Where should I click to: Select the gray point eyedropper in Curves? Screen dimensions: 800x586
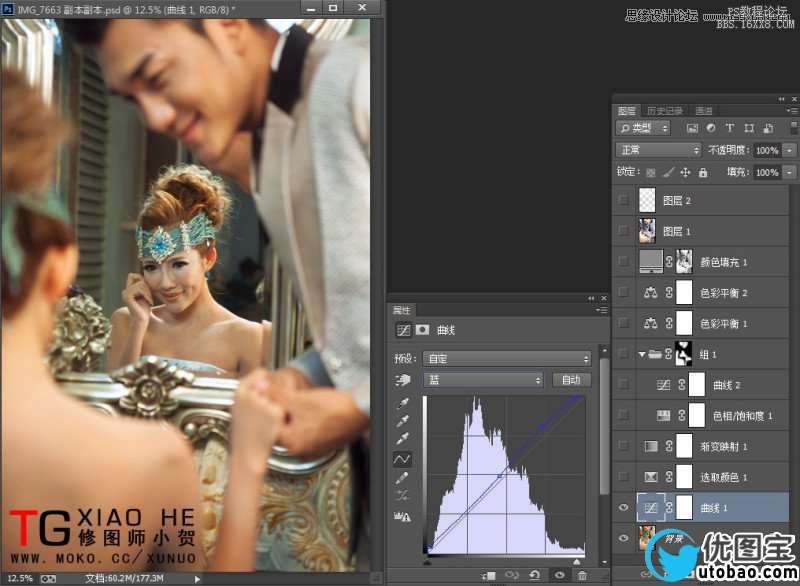(x=403, y=421)
